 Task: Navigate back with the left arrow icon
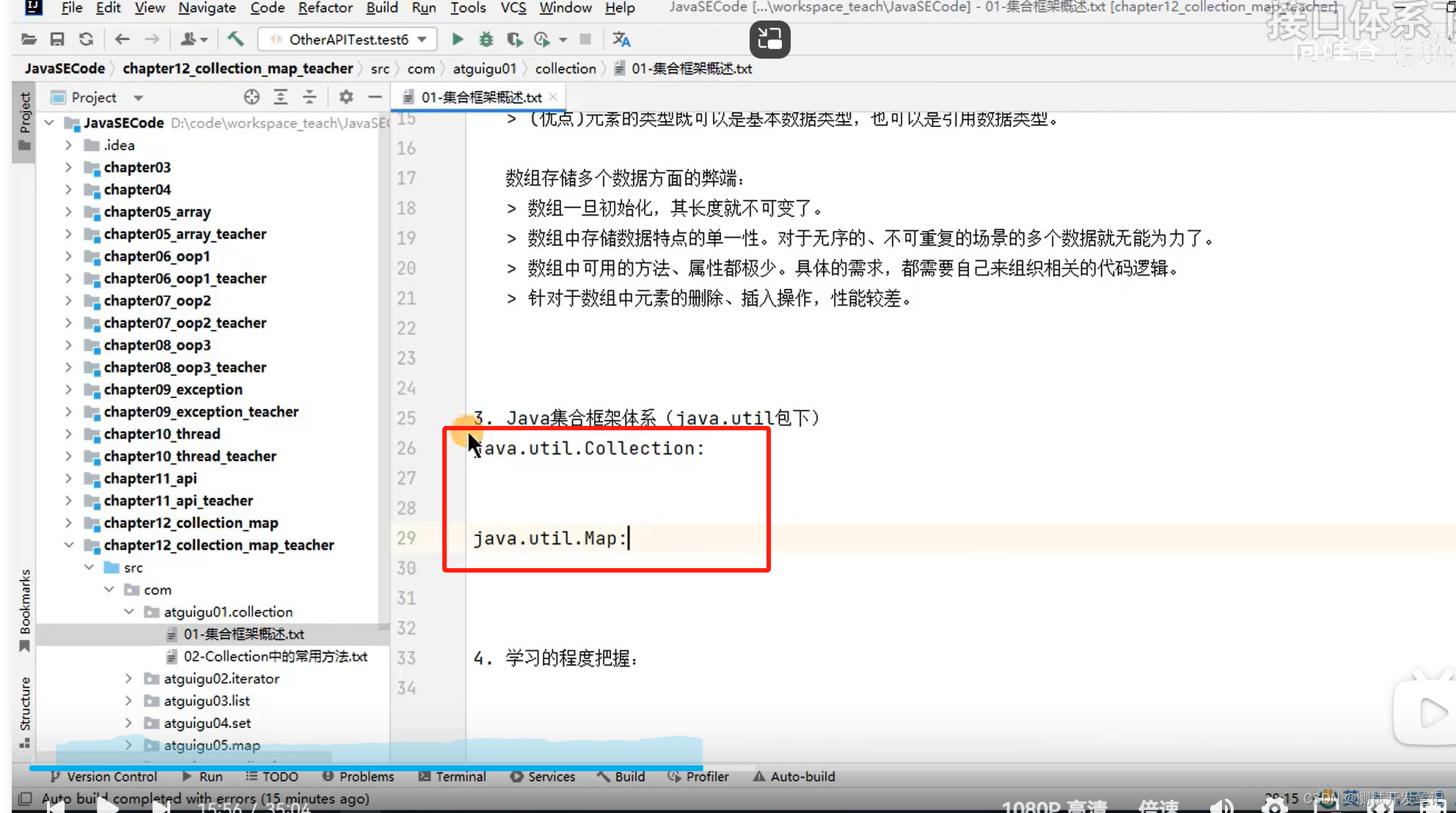(122, 40)
